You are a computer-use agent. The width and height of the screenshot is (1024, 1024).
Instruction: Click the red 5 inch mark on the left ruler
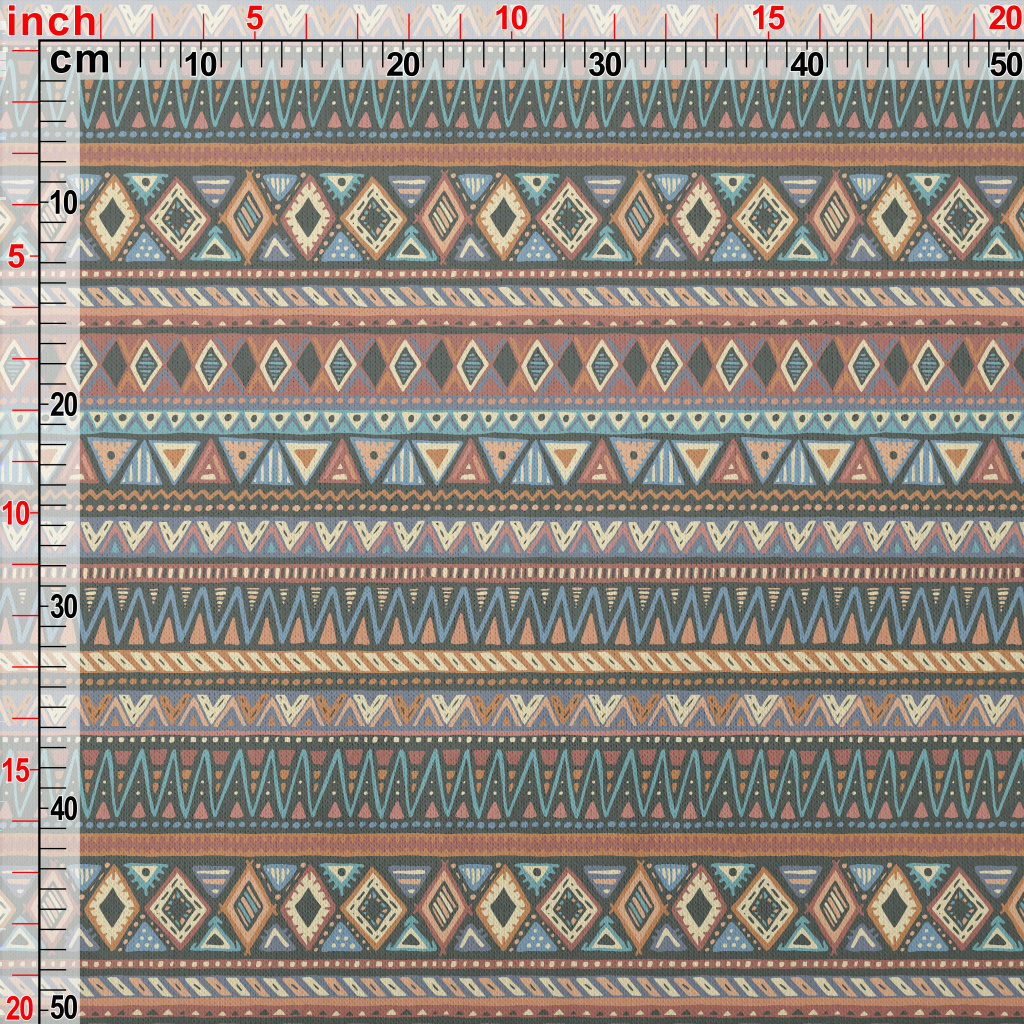(15, 257)
